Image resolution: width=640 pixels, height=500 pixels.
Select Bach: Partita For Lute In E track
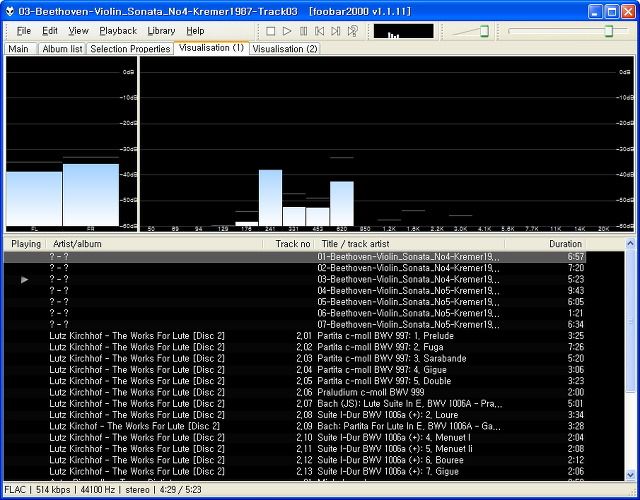295,427
